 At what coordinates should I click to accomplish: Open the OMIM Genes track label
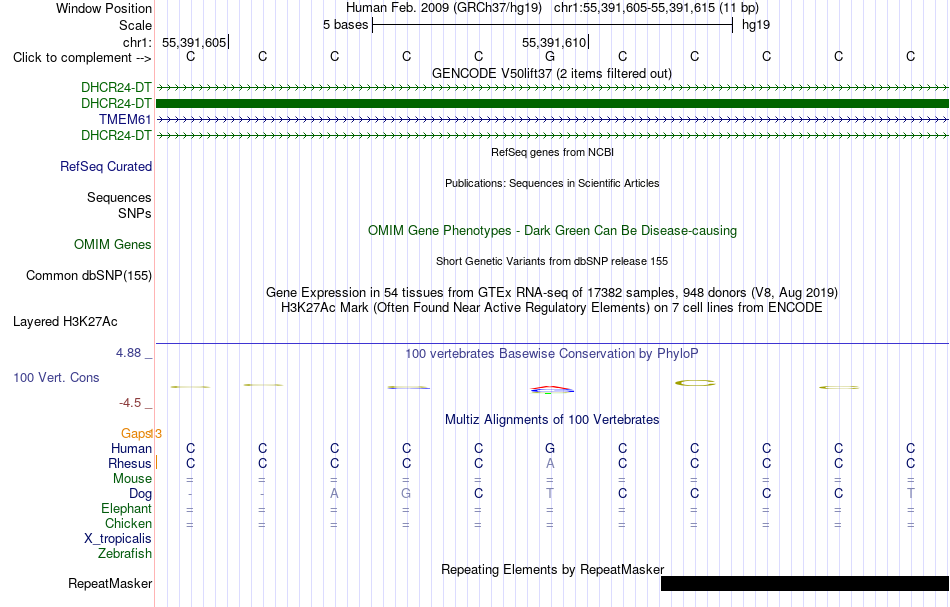tap(113, 244)
